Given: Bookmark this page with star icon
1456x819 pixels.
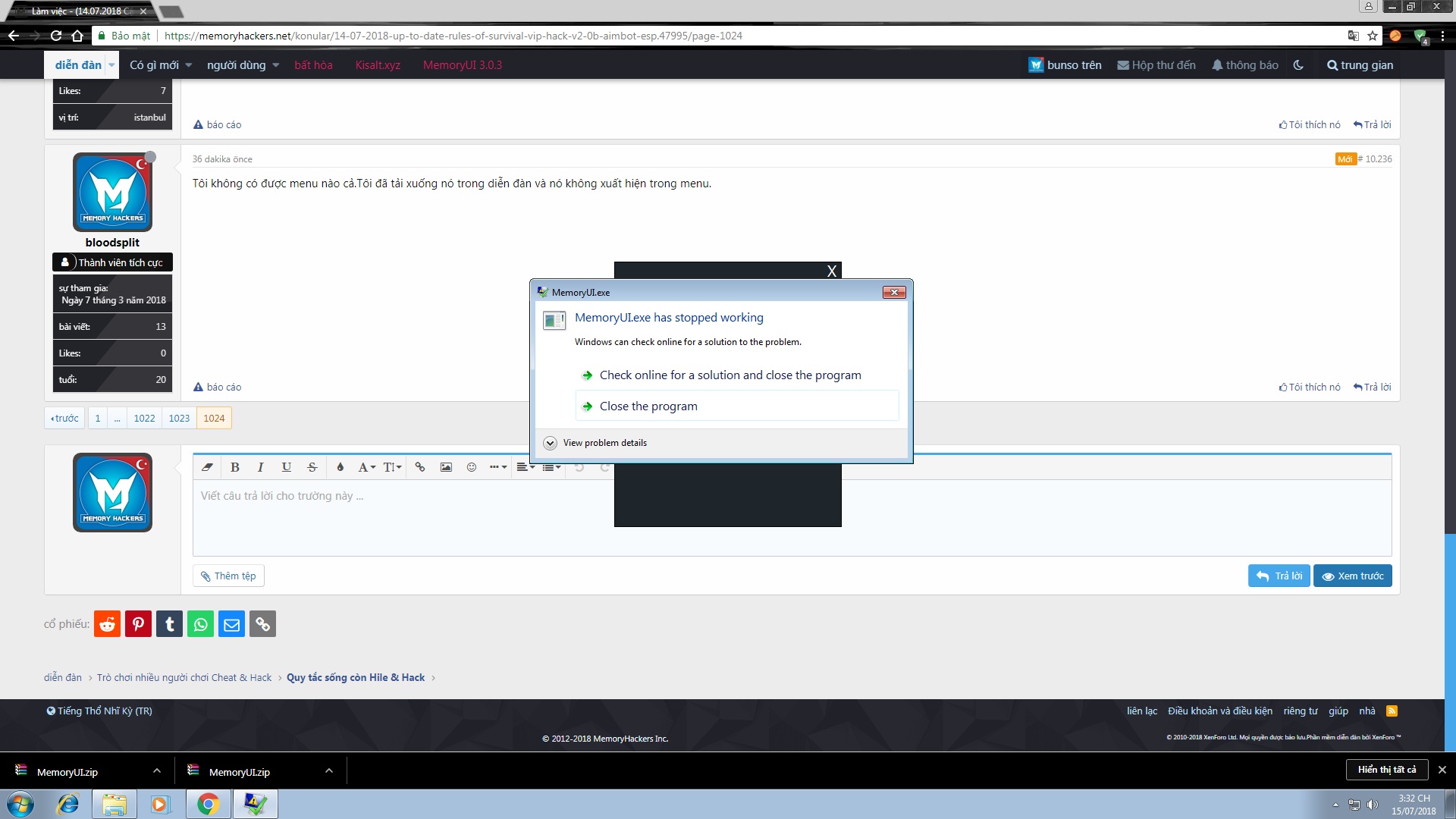Looking at the screenshot, I should tap(1373, 36).
